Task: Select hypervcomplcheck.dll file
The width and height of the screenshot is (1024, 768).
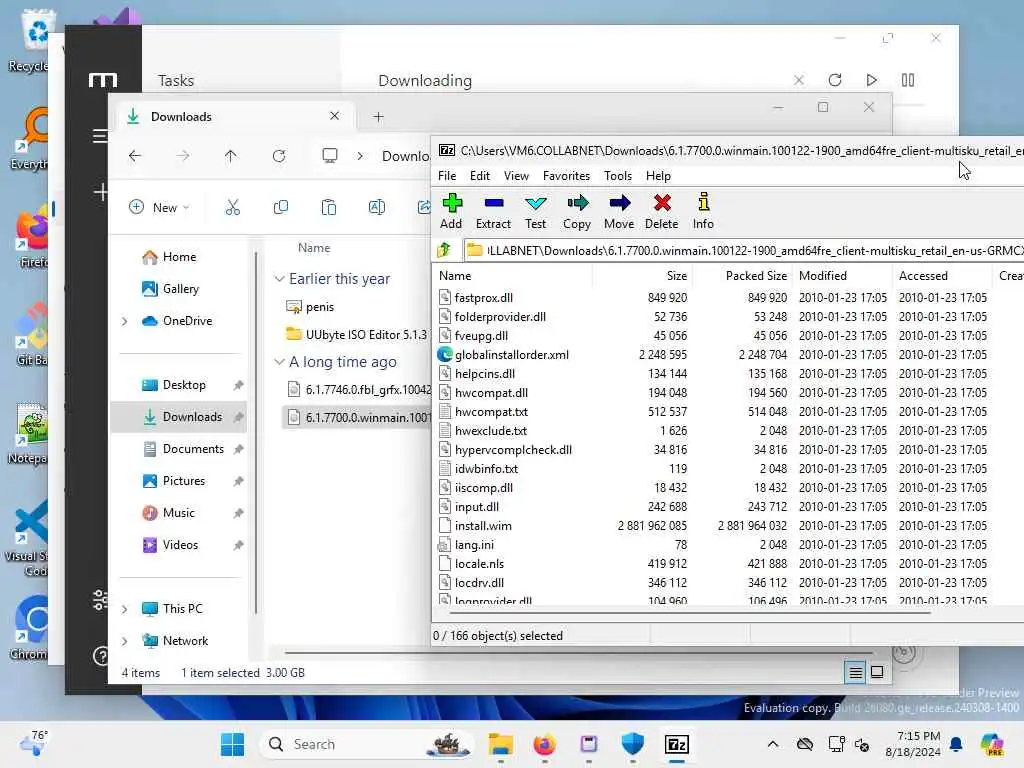Action: click(x=513, y=450)
